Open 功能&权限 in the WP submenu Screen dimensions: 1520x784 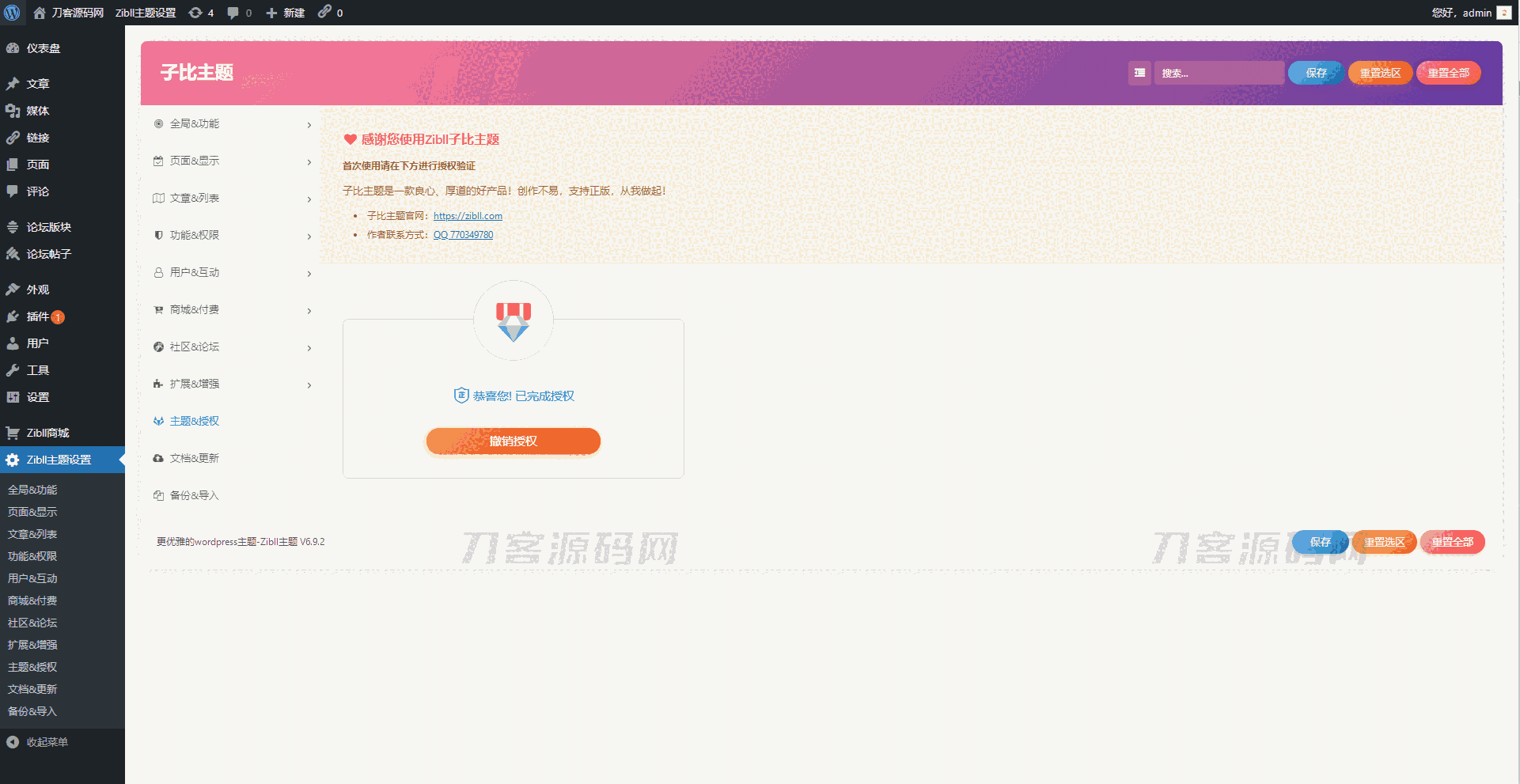coord(32,556)
